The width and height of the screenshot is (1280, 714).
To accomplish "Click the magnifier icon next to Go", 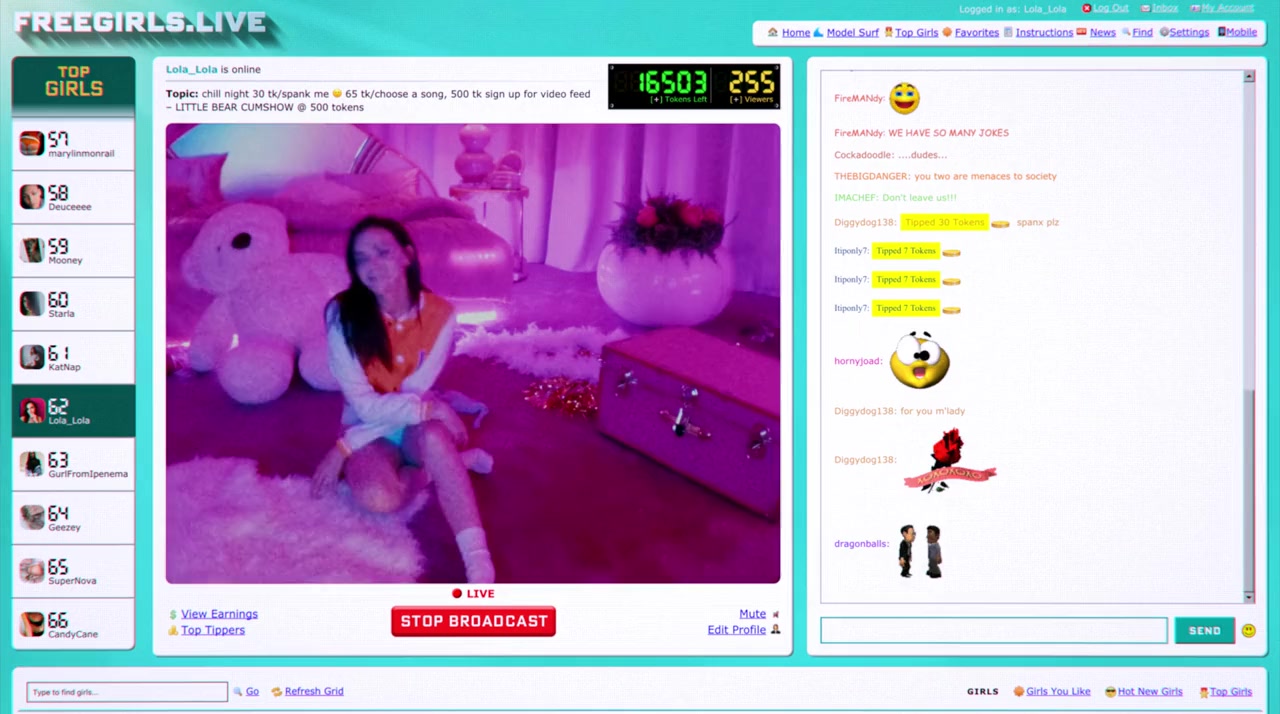I will click(238, 691).
